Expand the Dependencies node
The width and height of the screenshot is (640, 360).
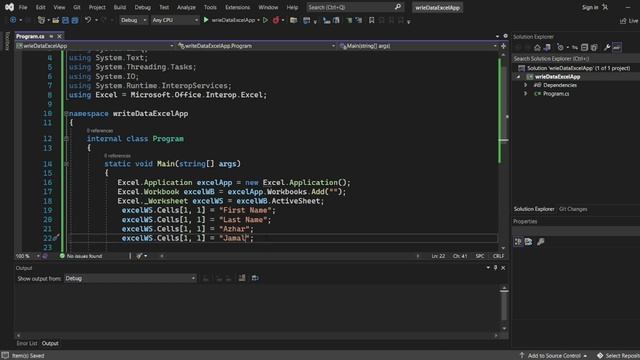tap(526, 85)
